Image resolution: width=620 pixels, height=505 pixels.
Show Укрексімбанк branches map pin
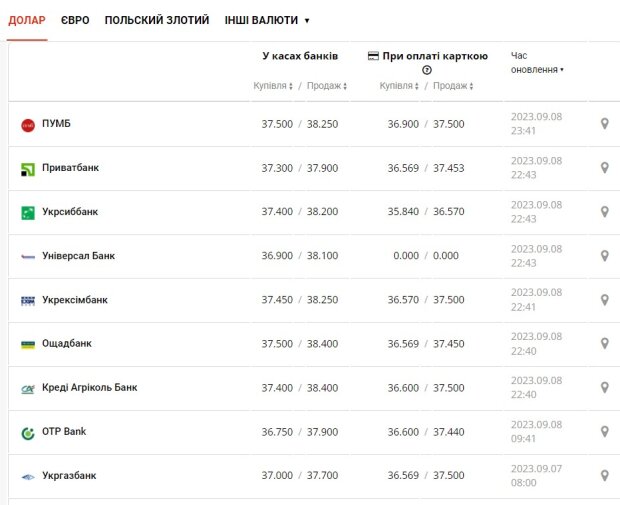pyautogui.click(x=605, y=300)
